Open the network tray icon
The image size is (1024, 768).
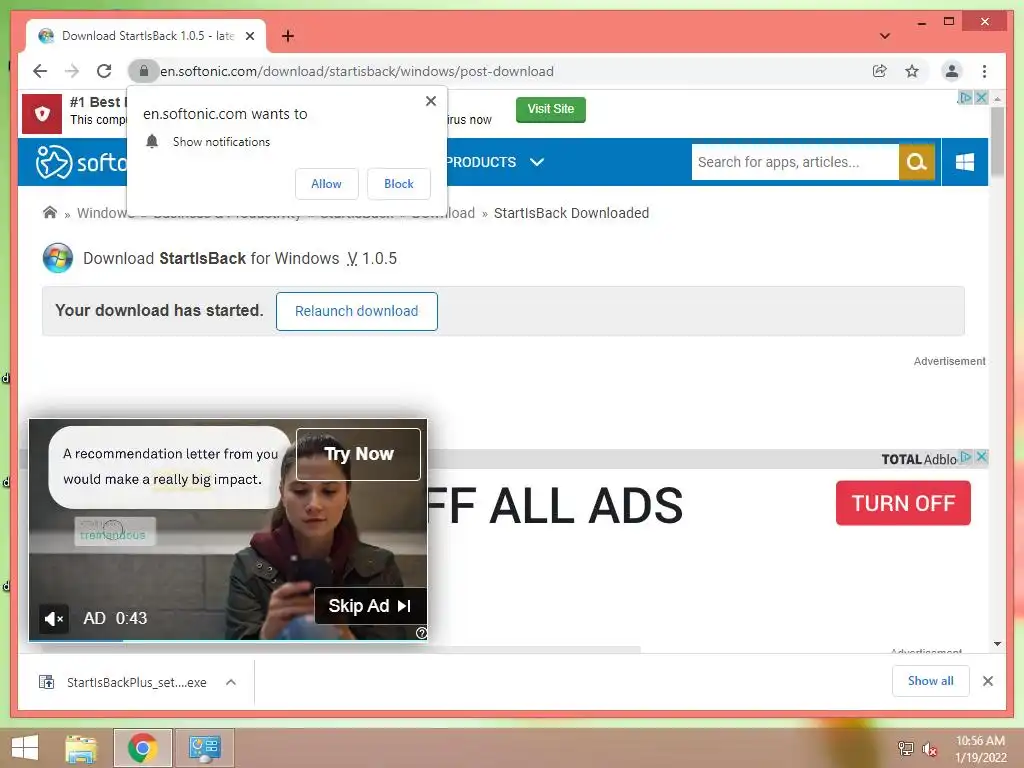tap(905, 749)
